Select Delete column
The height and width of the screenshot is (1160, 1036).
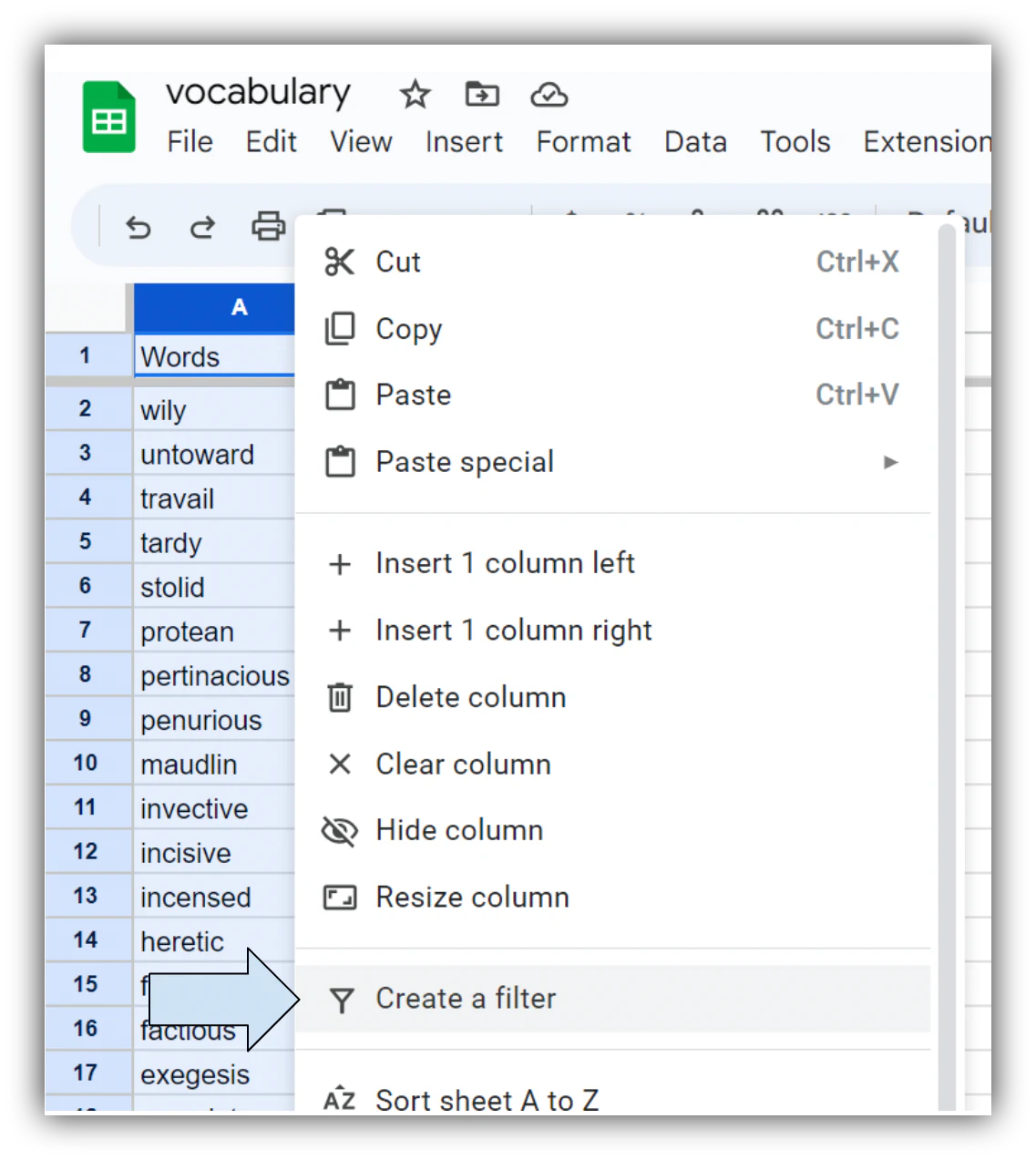click(x=613, y=697)
